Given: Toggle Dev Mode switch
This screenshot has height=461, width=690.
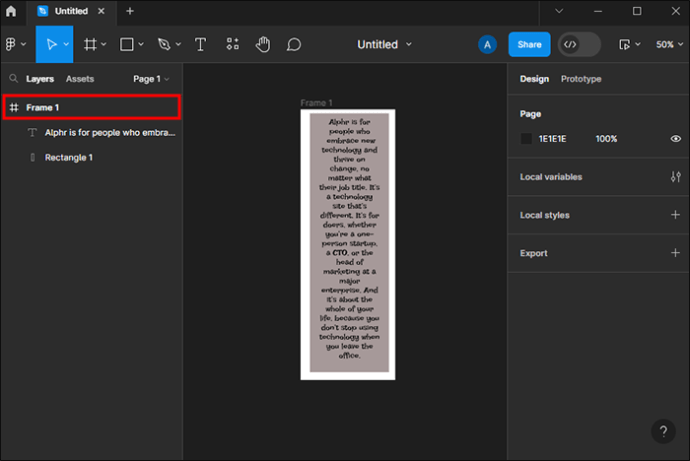Looking at the screenshot, I should [579, 45].
